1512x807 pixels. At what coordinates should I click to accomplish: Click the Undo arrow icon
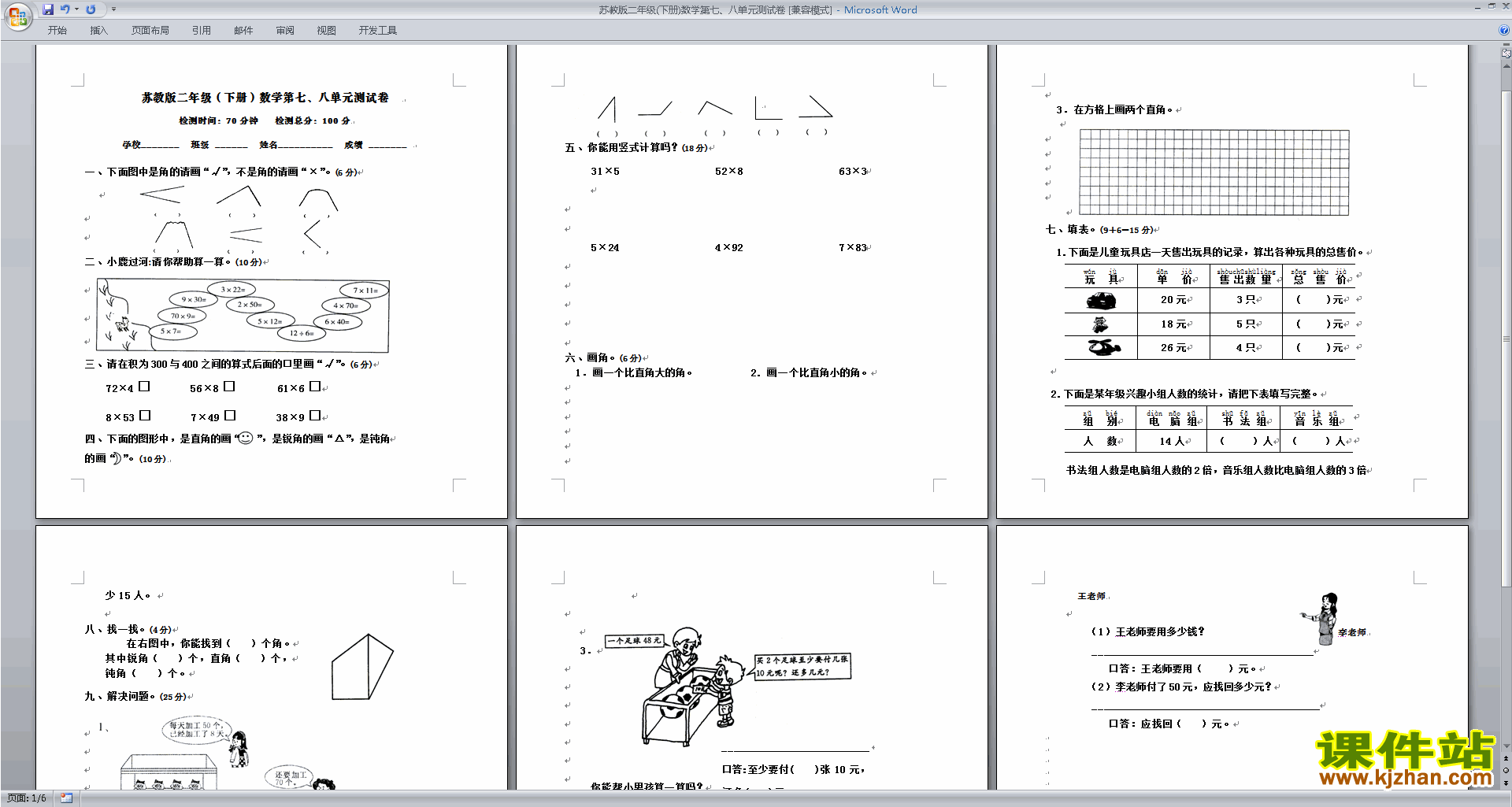(x=65, y=9)
